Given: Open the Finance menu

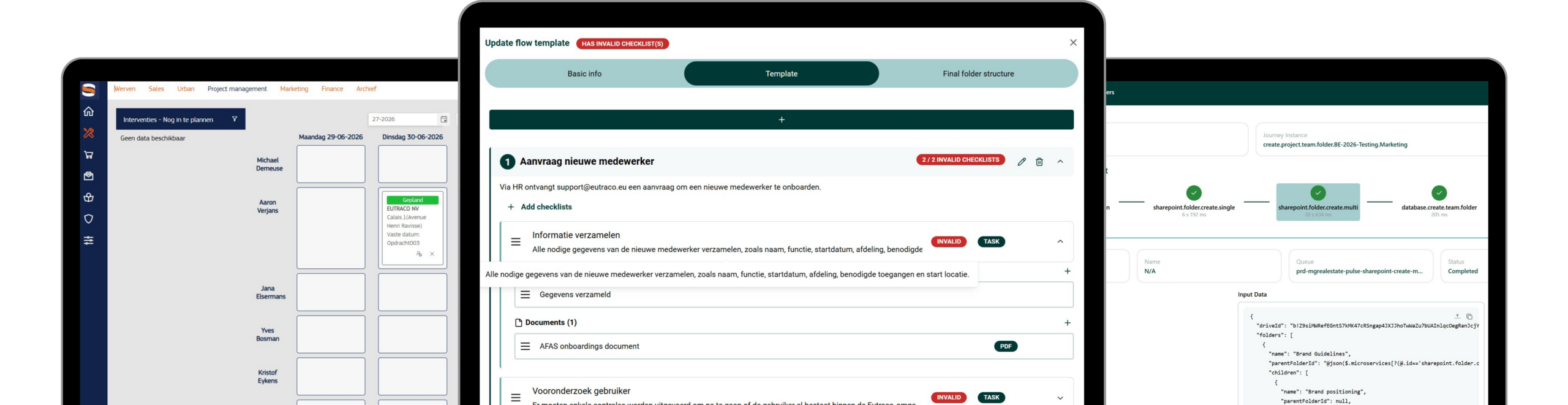Looking at the screenshot, I should (332, 89).
